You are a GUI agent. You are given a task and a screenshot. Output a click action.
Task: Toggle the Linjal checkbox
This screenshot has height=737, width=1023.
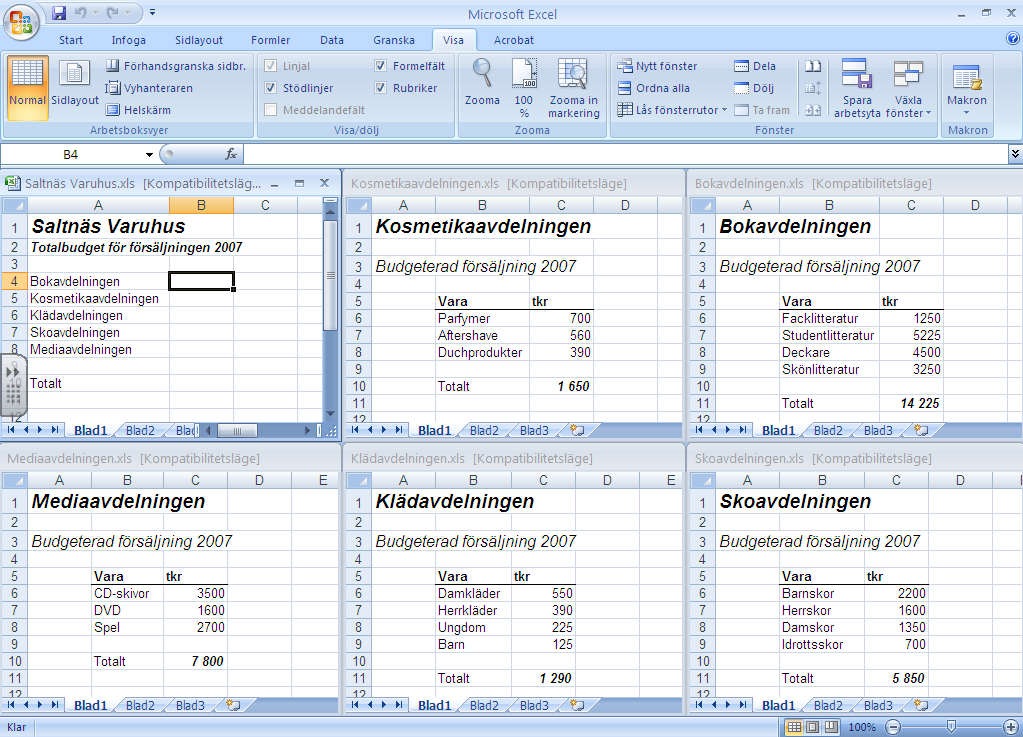pos(271,66)
